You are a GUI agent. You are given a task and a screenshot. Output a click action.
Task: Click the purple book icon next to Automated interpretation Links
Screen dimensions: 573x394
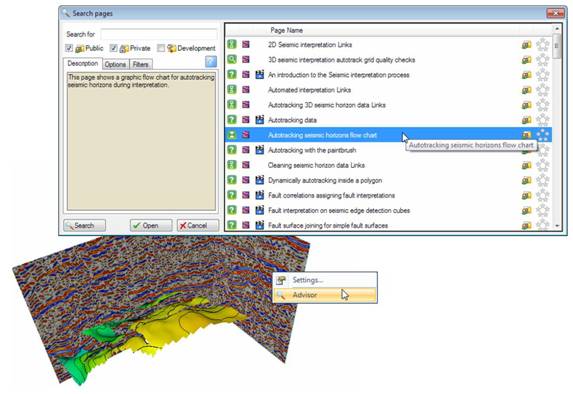click(x=246, y=90)
